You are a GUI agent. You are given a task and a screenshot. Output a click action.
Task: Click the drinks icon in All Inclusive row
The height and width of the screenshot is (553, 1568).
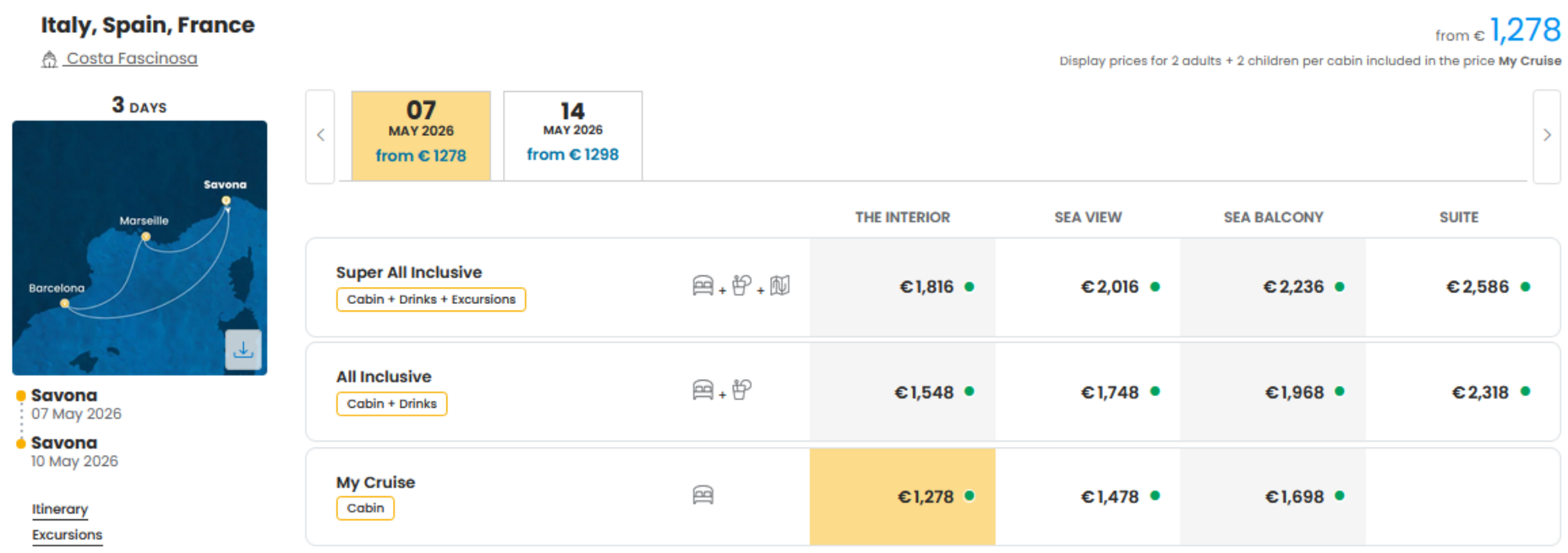coord(741,390)
